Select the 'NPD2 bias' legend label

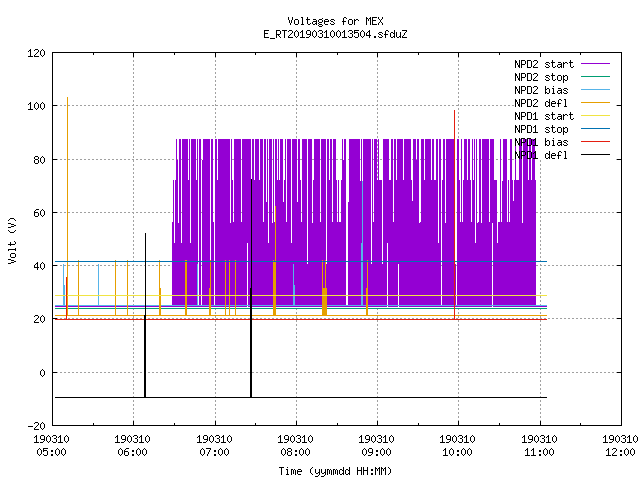point(541,90)
